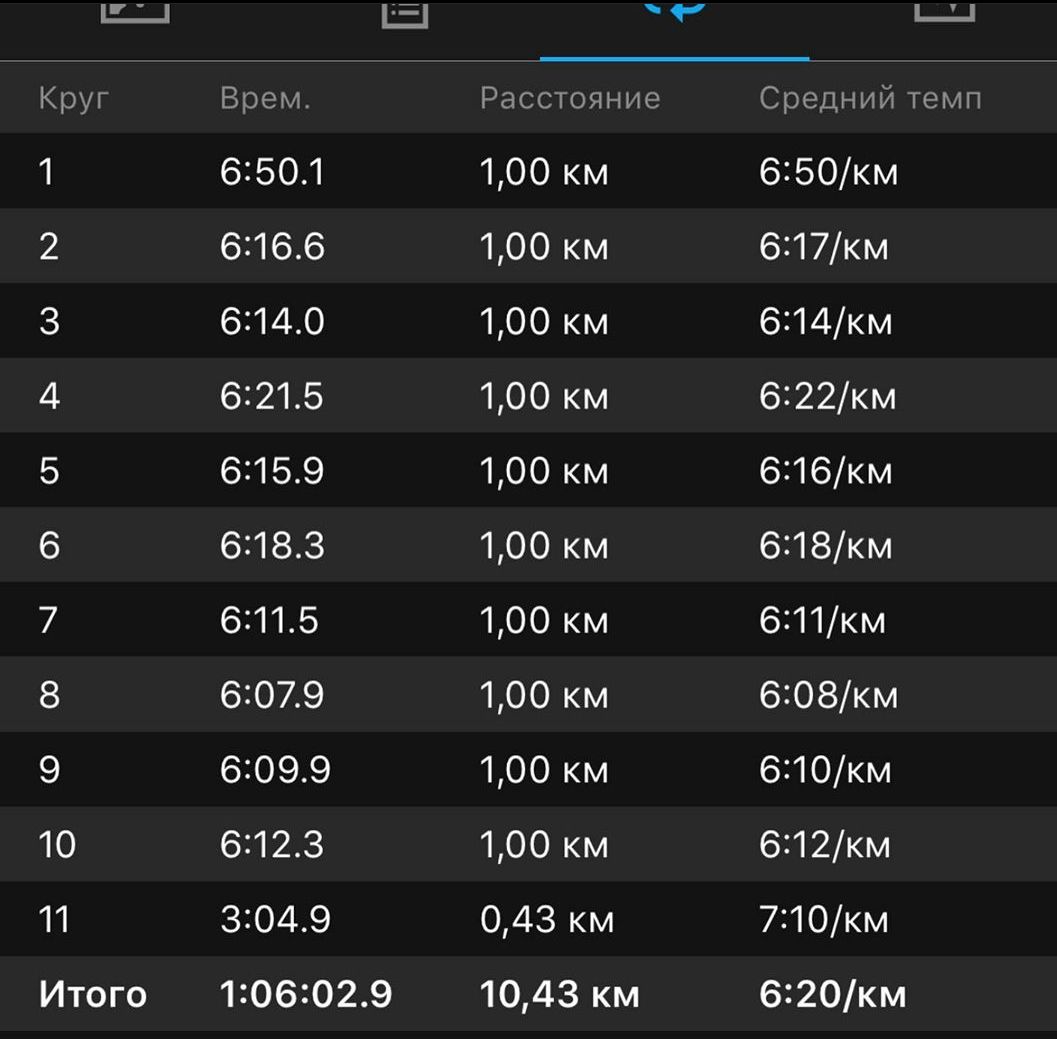1057x1039 pixels.
Task: Select lap 9 with time 6:09.9
Action: pos(528,769)
